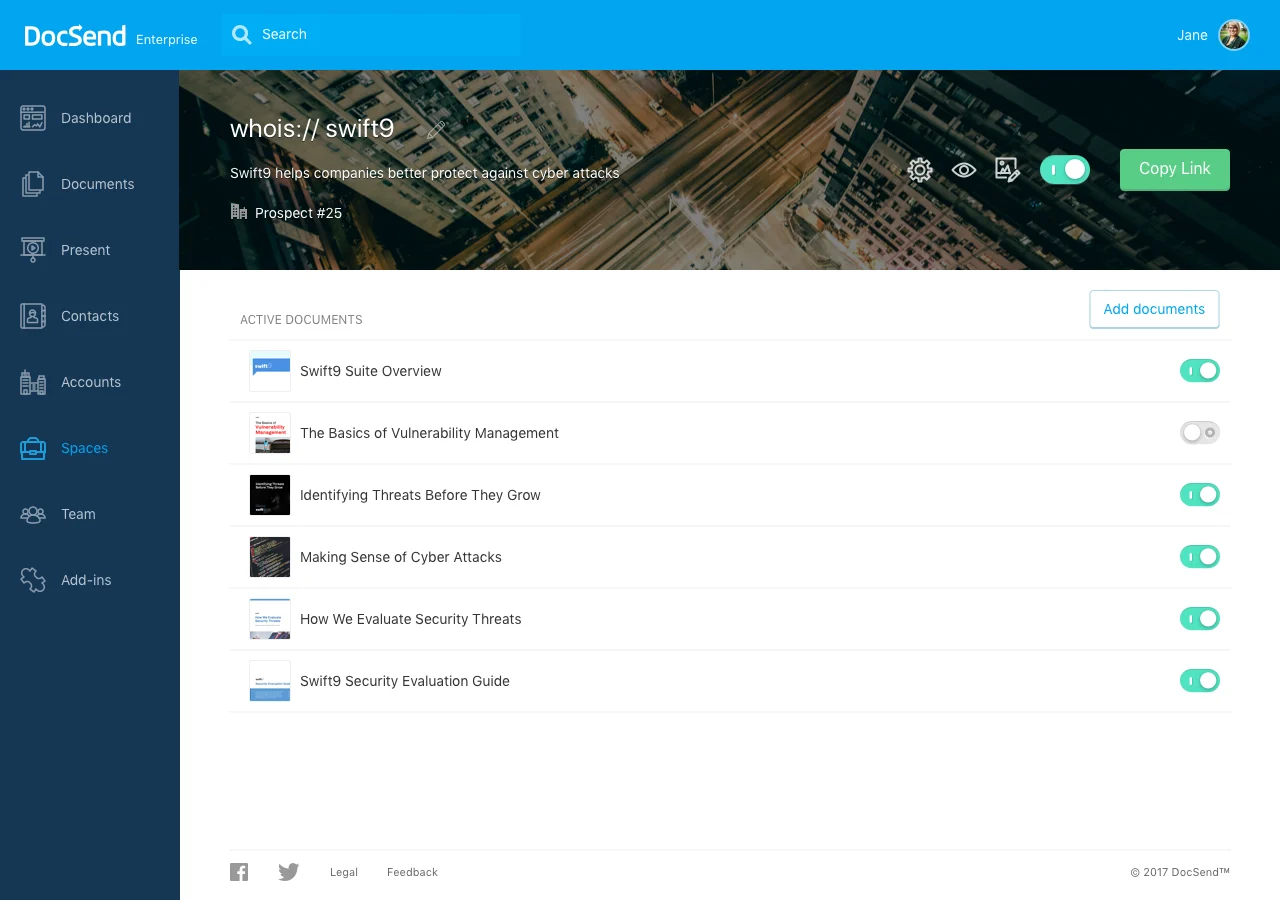
Task: Click into the Search field
Action: pyautogui.click(x=371, y=35)
